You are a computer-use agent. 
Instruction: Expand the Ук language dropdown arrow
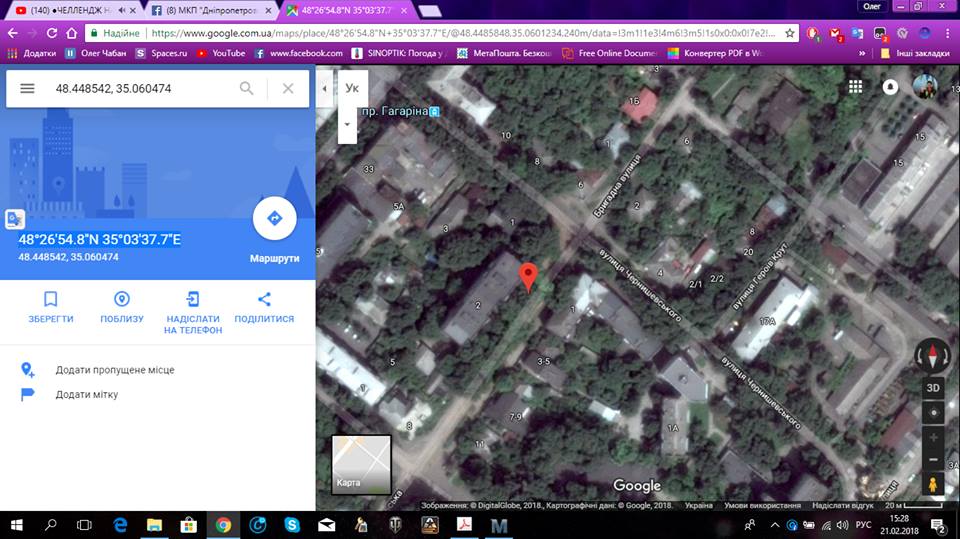[348, 125]
